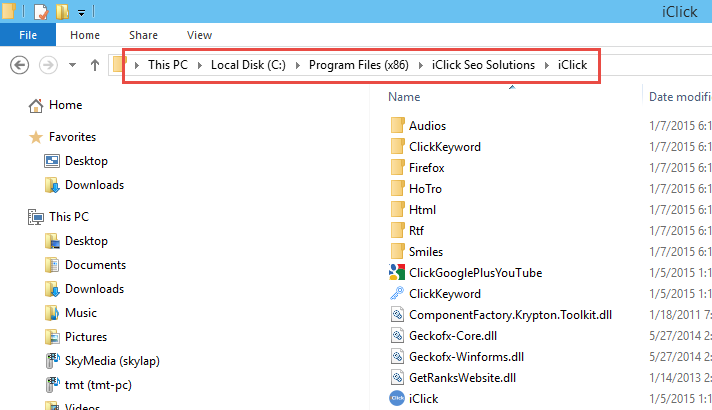Image resolution: width=712 pixels, height=410 pixels.
Task: Sort by the Name column header
Action: coord(404,97)
